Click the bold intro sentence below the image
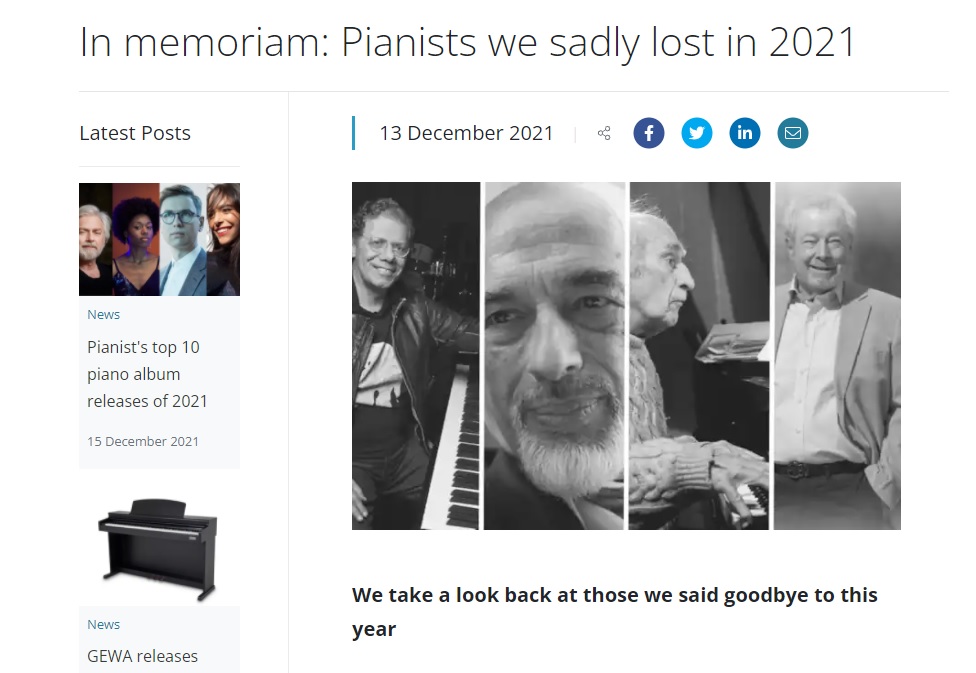This screenshot has height=673, width=976. coord(614,612)
